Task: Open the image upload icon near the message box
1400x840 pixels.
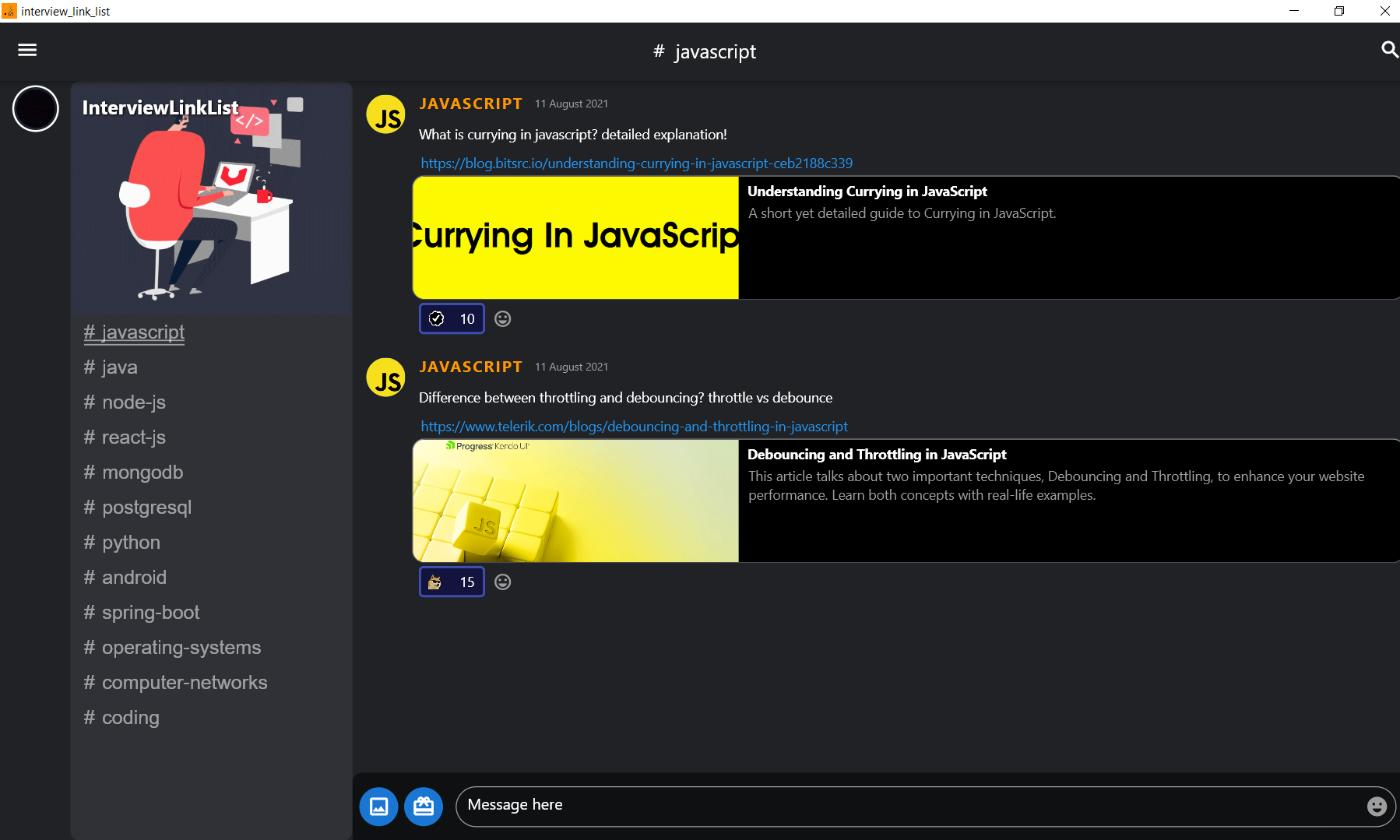Action: tap(378, 806)
